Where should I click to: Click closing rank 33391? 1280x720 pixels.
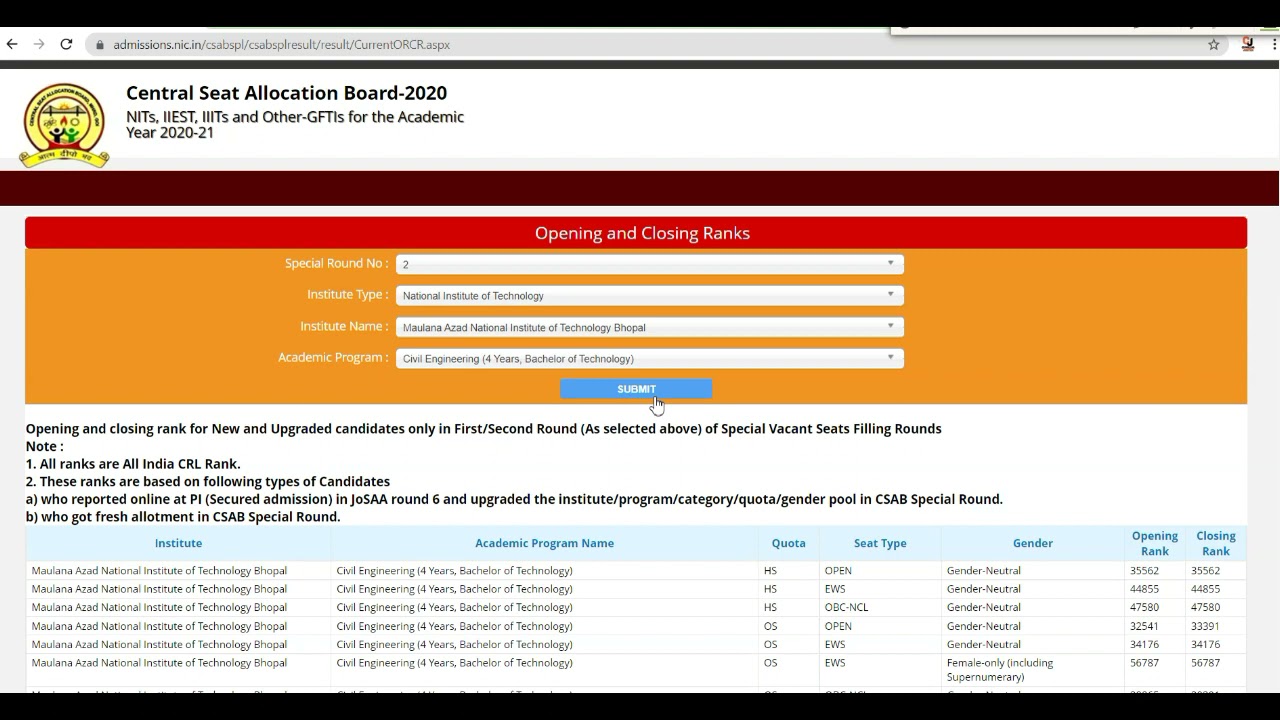(1205, 626)
